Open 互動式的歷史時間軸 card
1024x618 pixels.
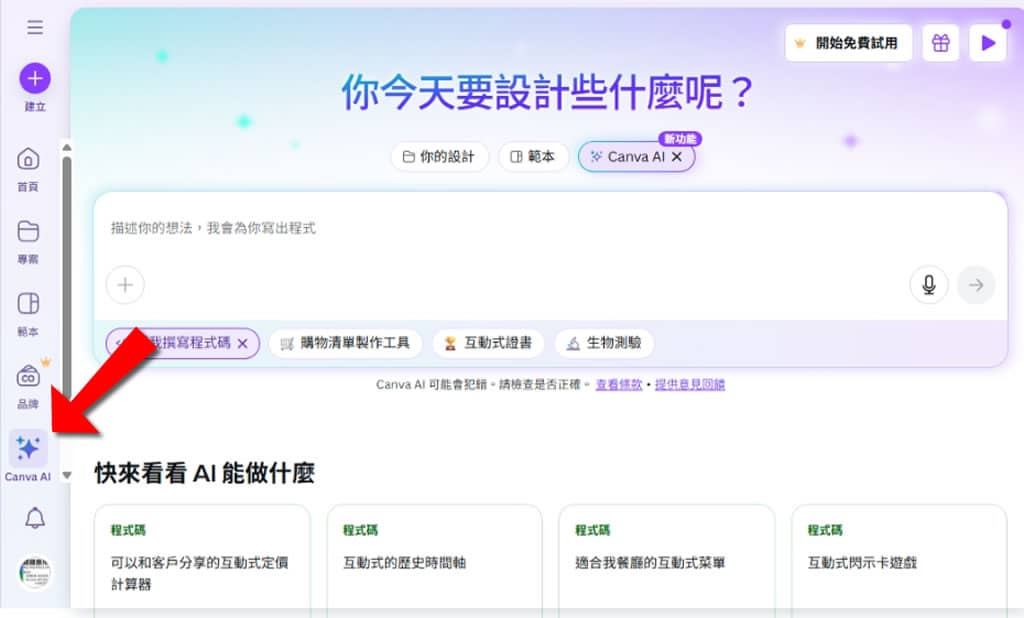pyautogui.click(x=434, y=559)
